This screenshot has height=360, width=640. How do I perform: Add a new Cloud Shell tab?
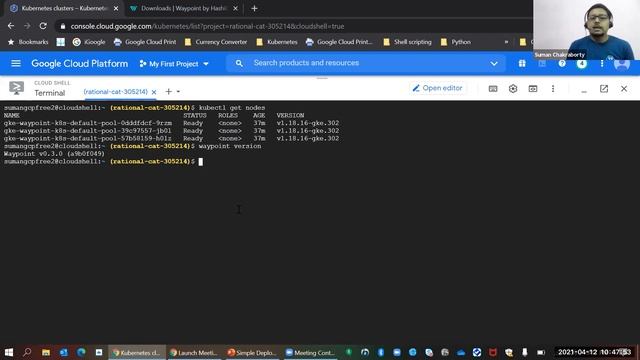pyautogui.click(x=168, y=91)
